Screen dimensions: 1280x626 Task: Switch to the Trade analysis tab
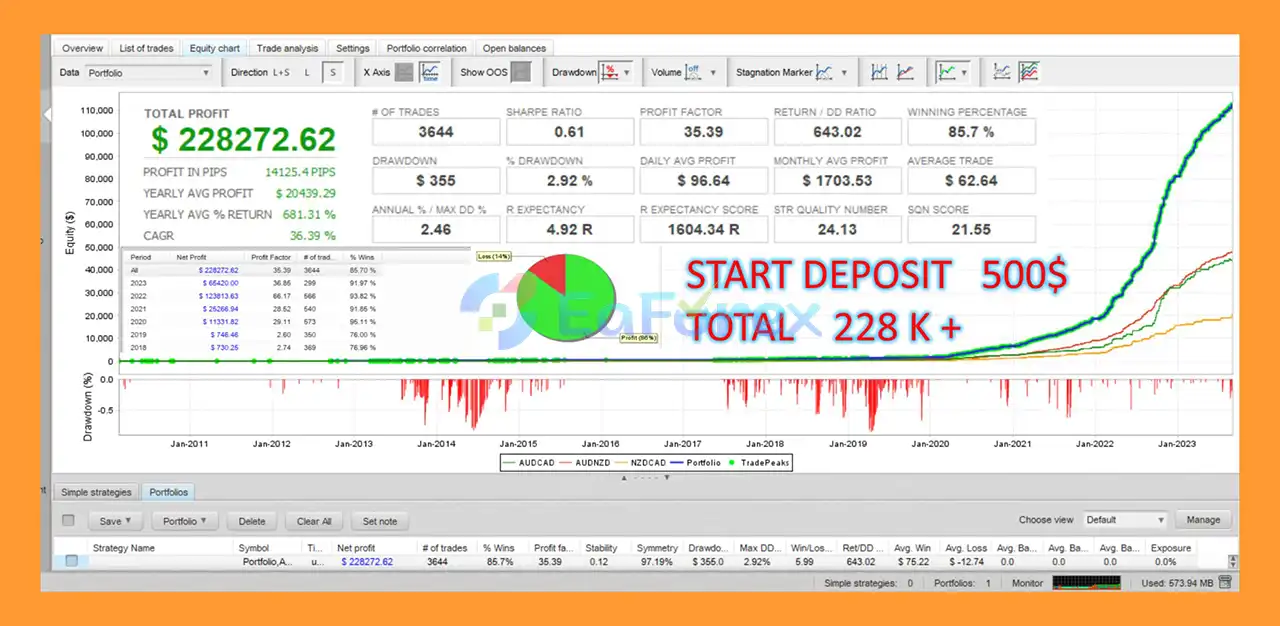tap(287, 48)
